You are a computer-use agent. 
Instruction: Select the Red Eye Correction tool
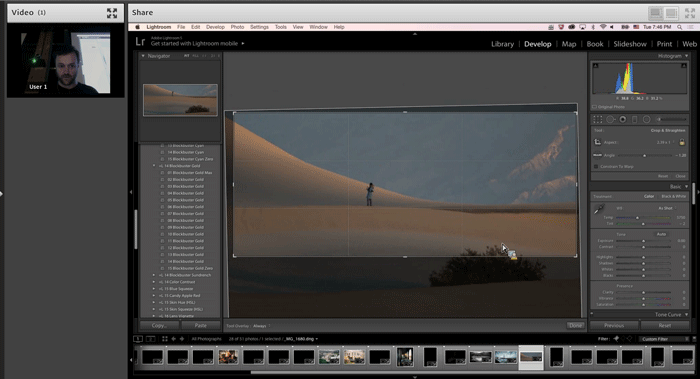pyautogui.click(x=622, y=119)
